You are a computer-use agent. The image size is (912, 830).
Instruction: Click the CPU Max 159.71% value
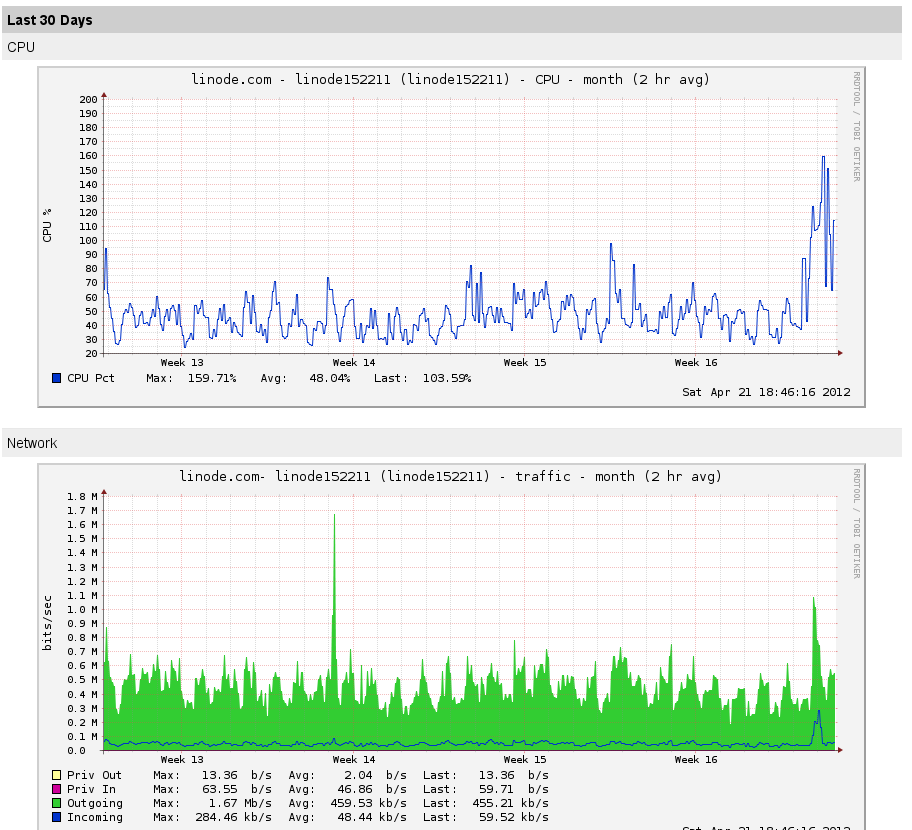click(x=211, y=378)
